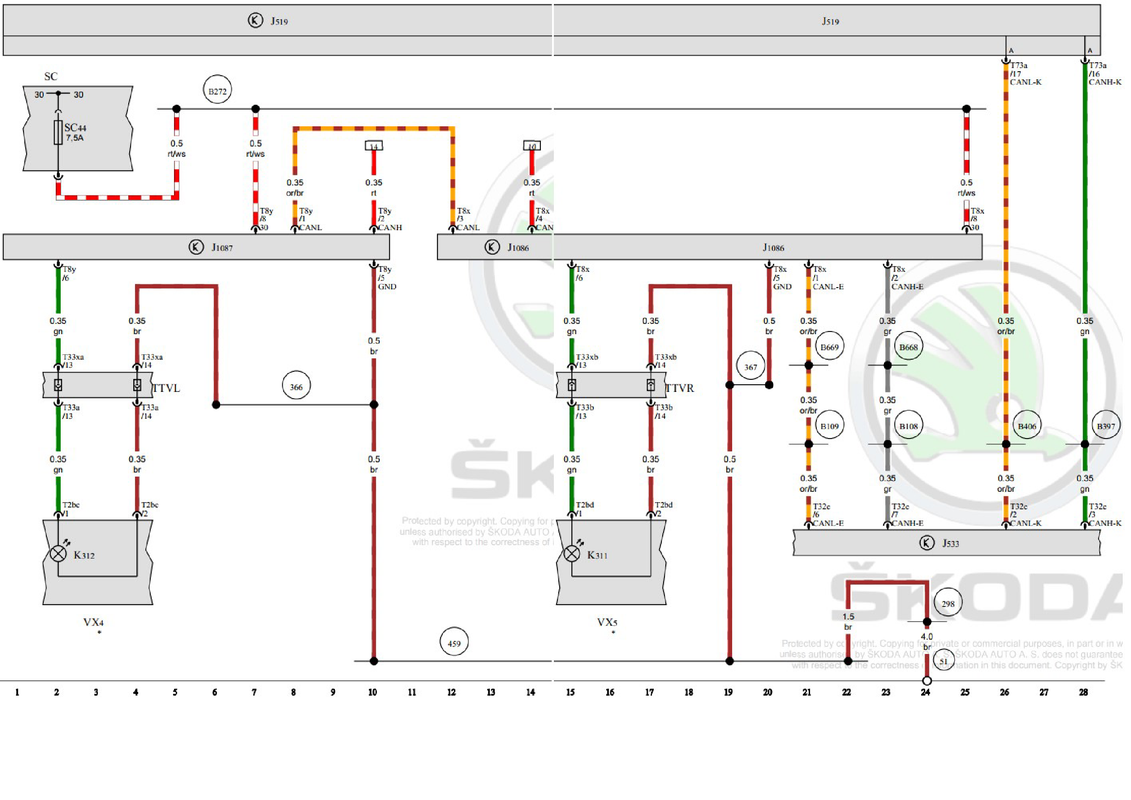The image size is (1131, 800).
Task: Click the T32c /2 CANL-K pin label
Action: 1026,515
